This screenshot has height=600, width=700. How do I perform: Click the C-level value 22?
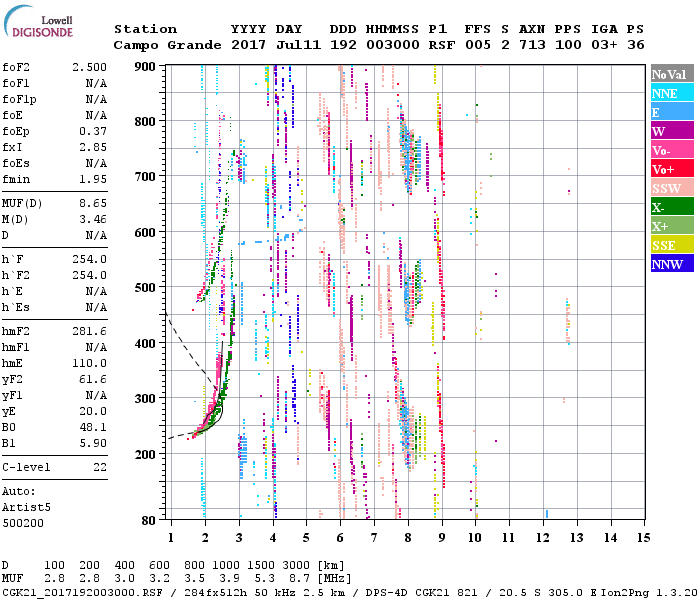tap(99, 467)
